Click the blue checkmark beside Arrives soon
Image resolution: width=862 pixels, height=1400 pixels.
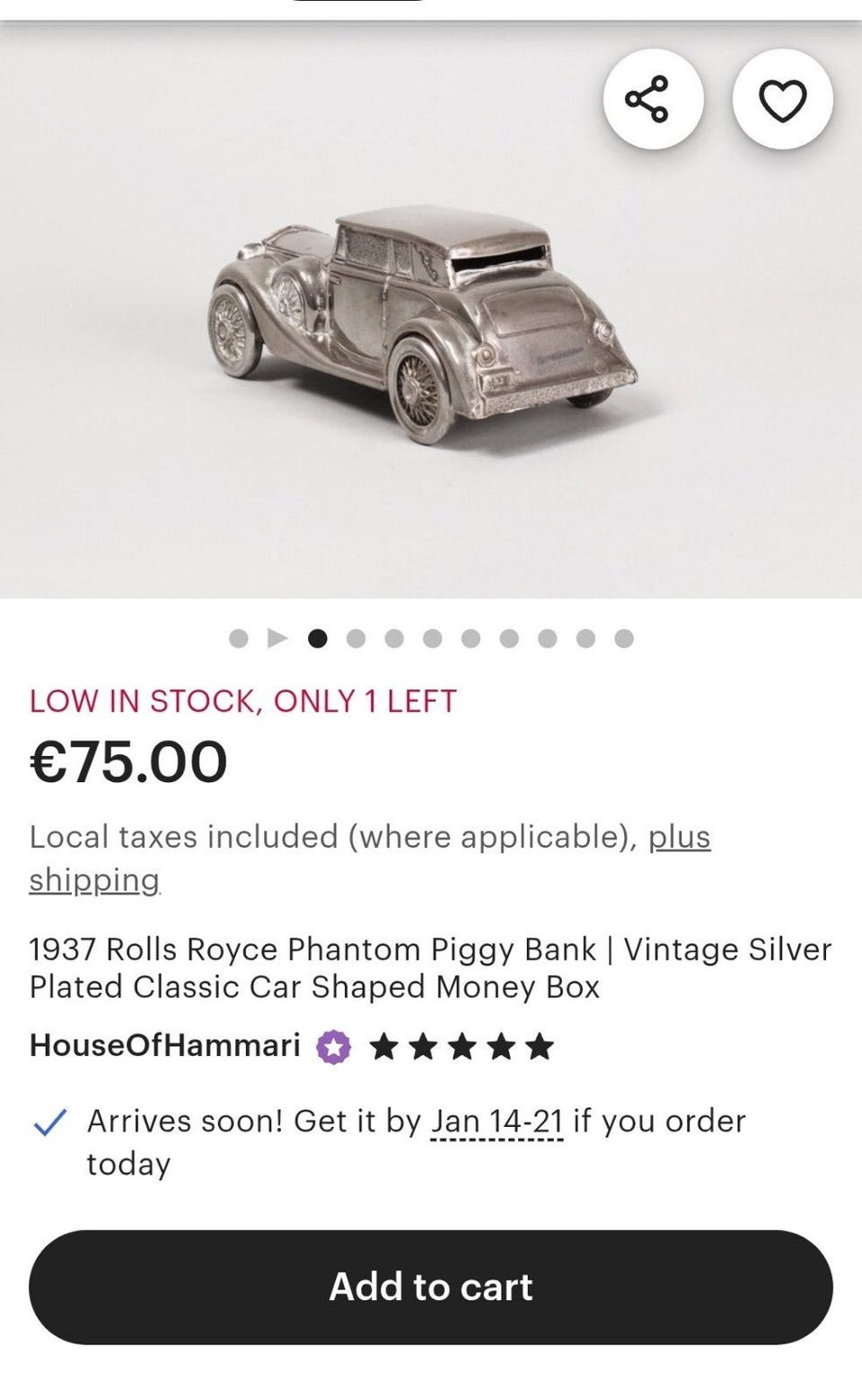pyautogui.click(x=50, y=1123)
